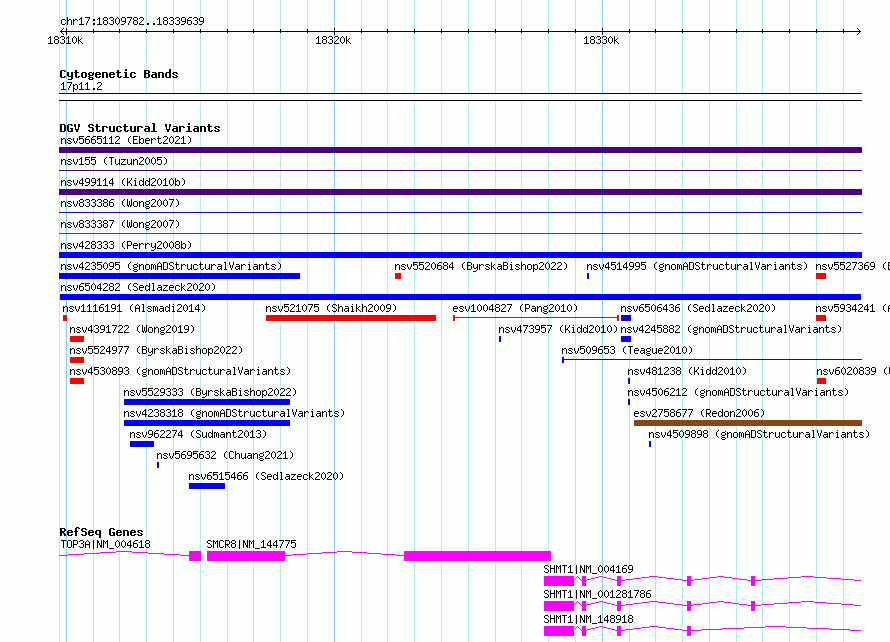The image size is (890, 642).
Task: Click nsv4514995 (gnomADStructuralVariants) label
Action: point(697,266)
